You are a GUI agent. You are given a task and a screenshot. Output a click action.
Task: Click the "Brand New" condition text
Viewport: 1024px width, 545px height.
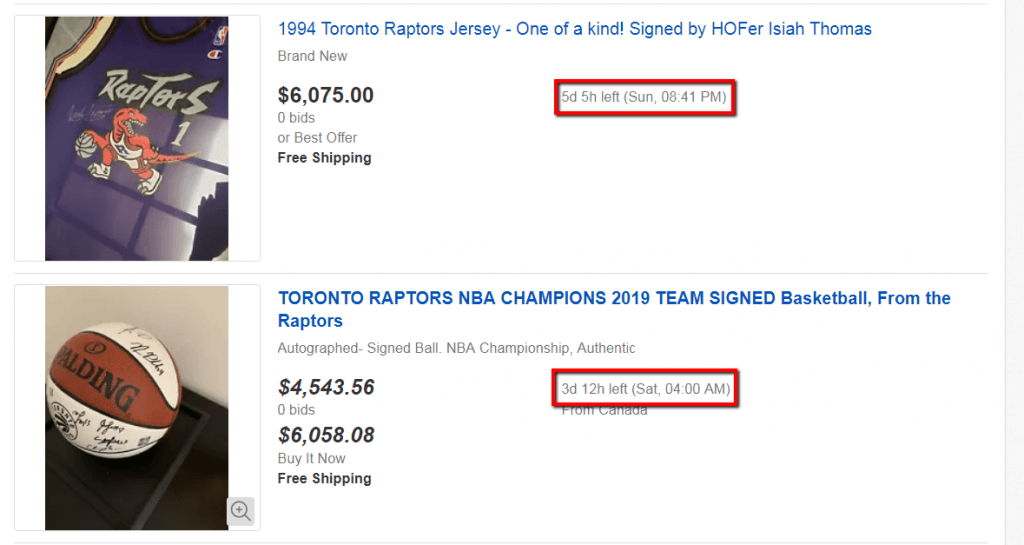(x=312, y=56)
